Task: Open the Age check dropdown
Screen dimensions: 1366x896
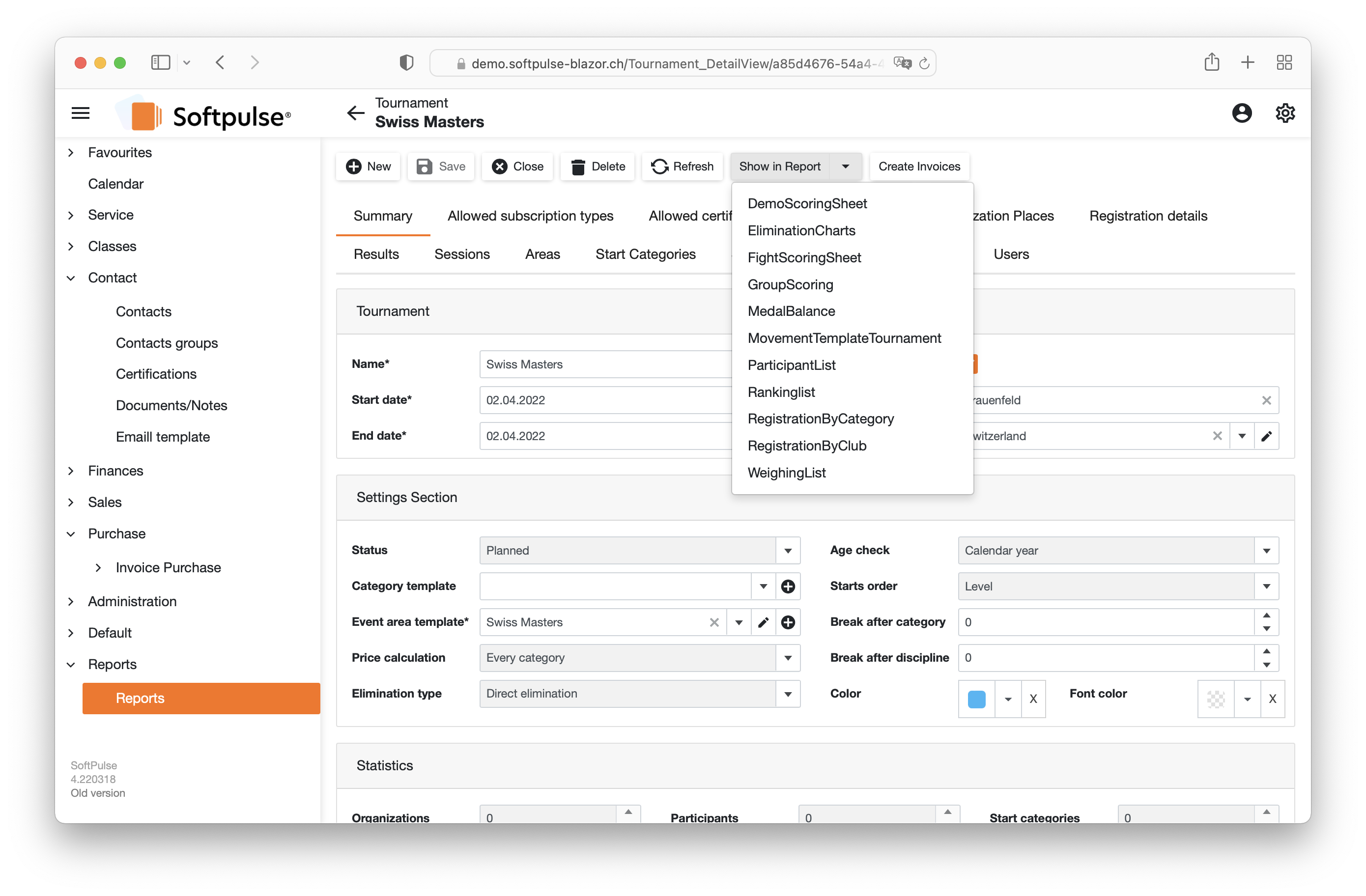Action: pyautogui.click(x=1266, y=550)
